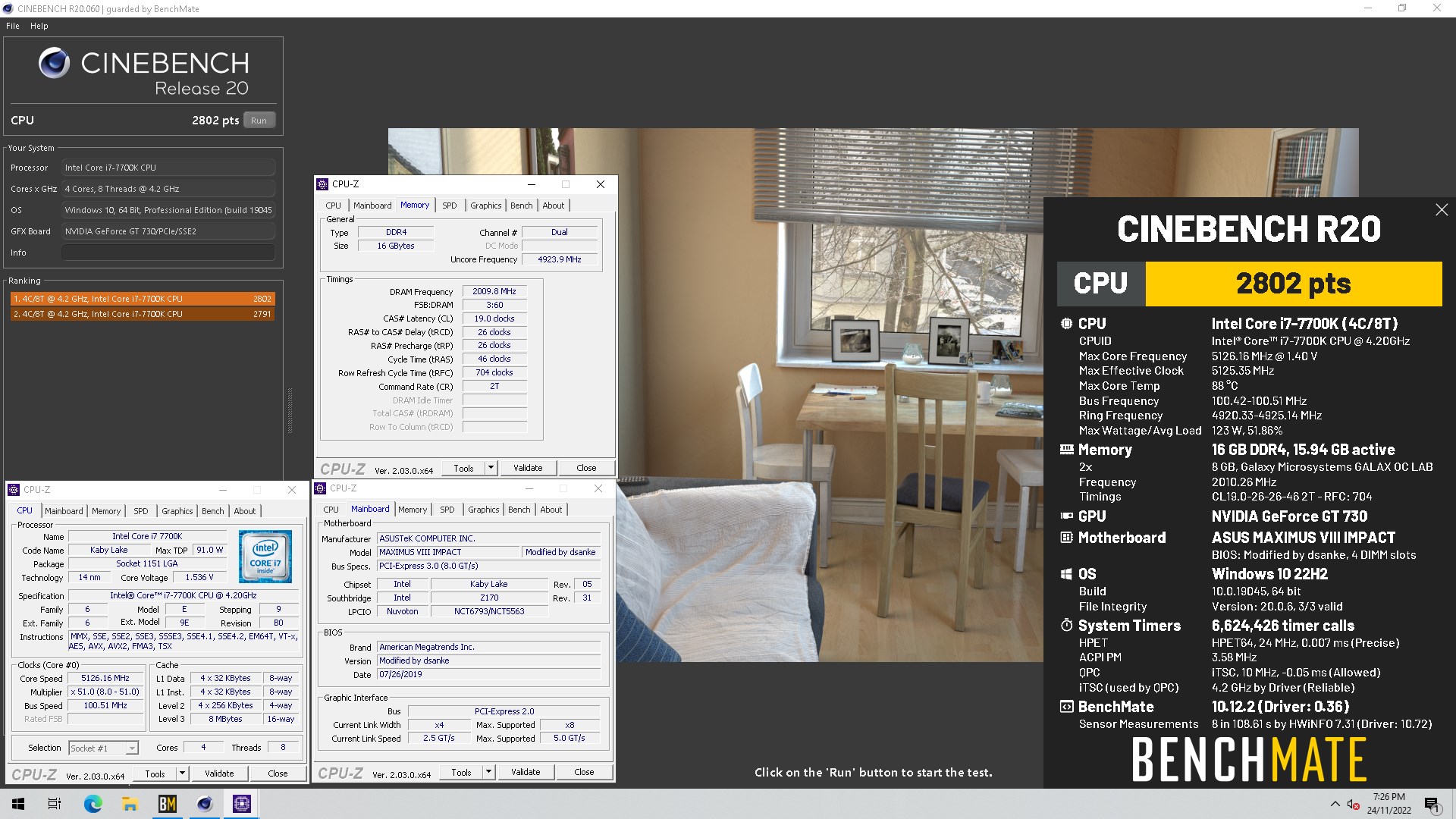
Task: Click the Cinebench panel resize grip handle
Action: (290, 410)
